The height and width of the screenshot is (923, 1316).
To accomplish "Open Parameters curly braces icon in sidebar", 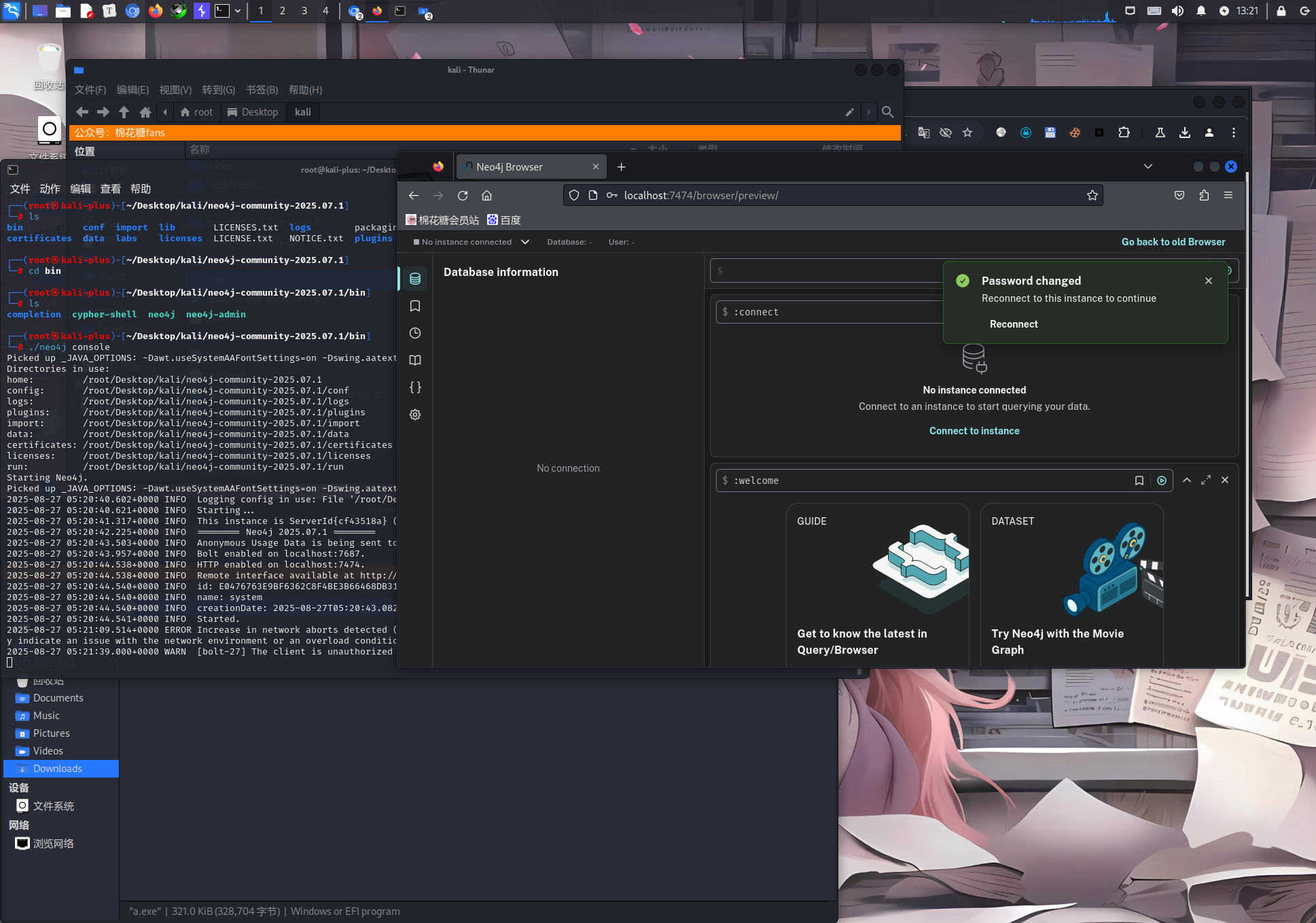I will 415,387.
